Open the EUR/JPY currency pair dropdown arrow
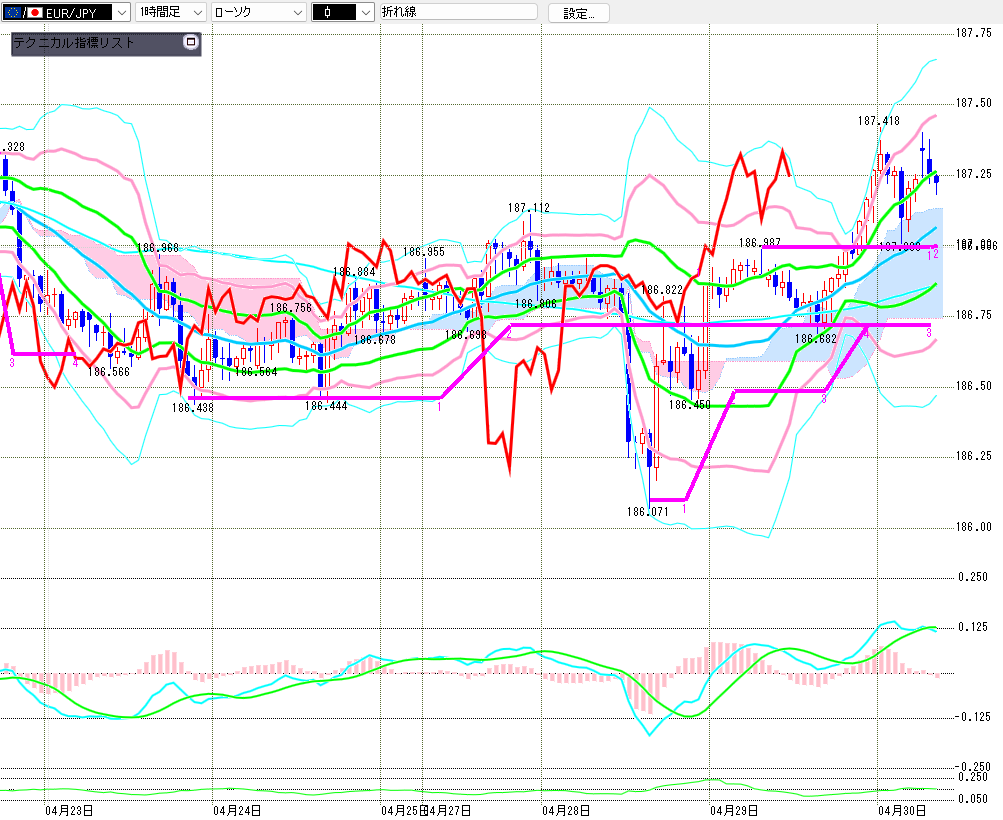Viewport: 1003px width, 820px height. (121, 12)
